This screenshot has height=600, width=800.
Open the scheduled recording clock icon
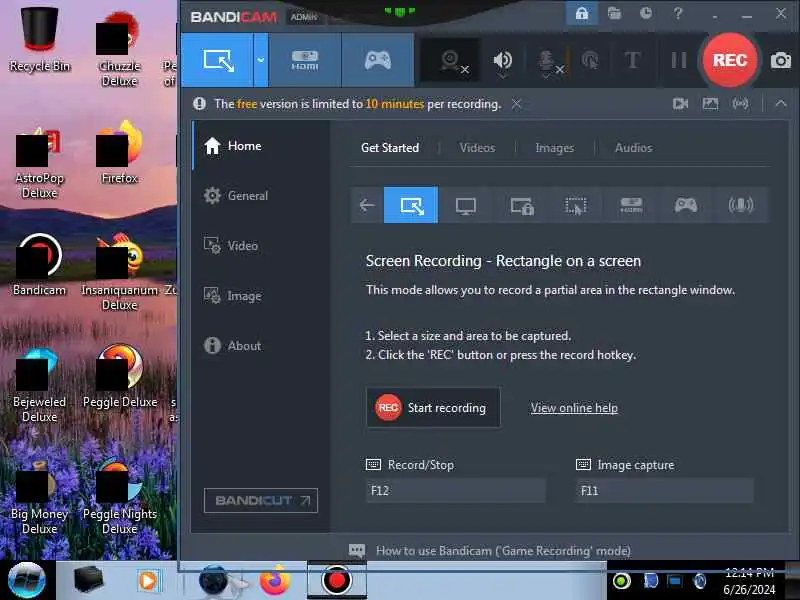pyautogui.click(x=646, y=13)
